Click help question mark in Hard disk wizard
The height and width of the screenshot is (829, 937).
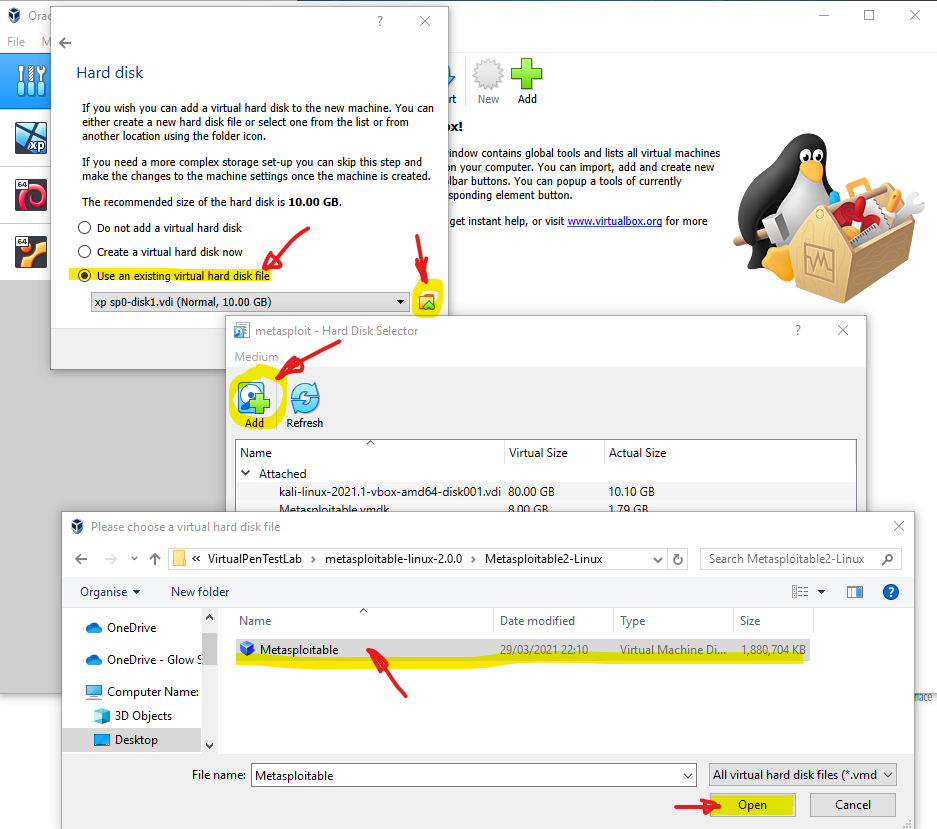tap(379, 22)
